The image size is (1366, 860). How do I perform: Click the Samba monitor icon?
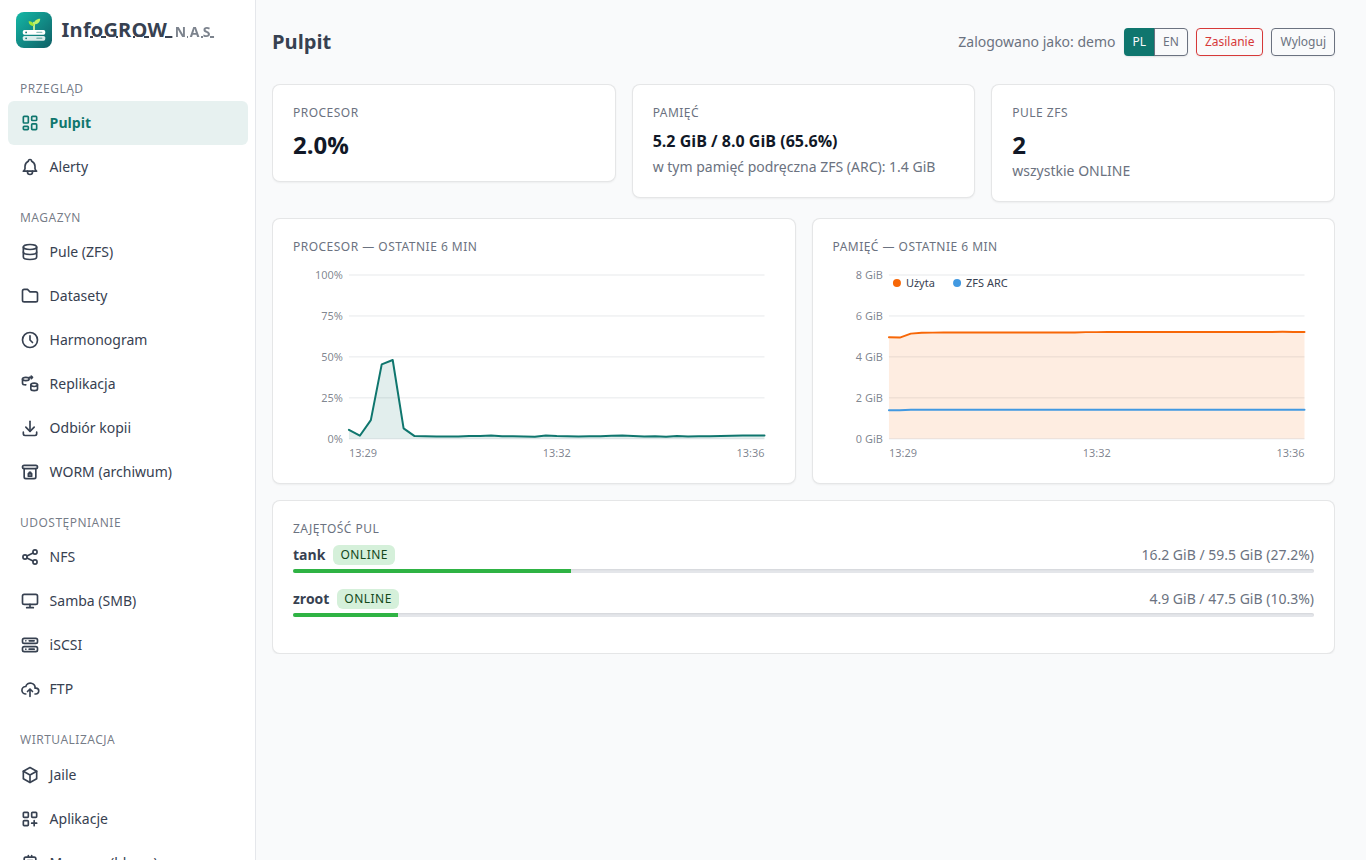[30, 601]
